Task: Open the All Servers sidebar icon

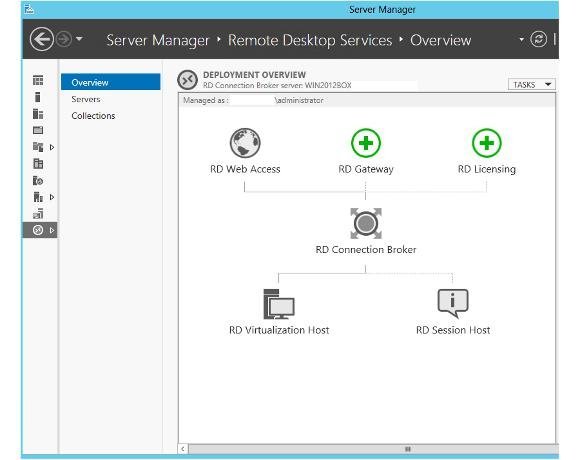Action: [x=38, y=114]
